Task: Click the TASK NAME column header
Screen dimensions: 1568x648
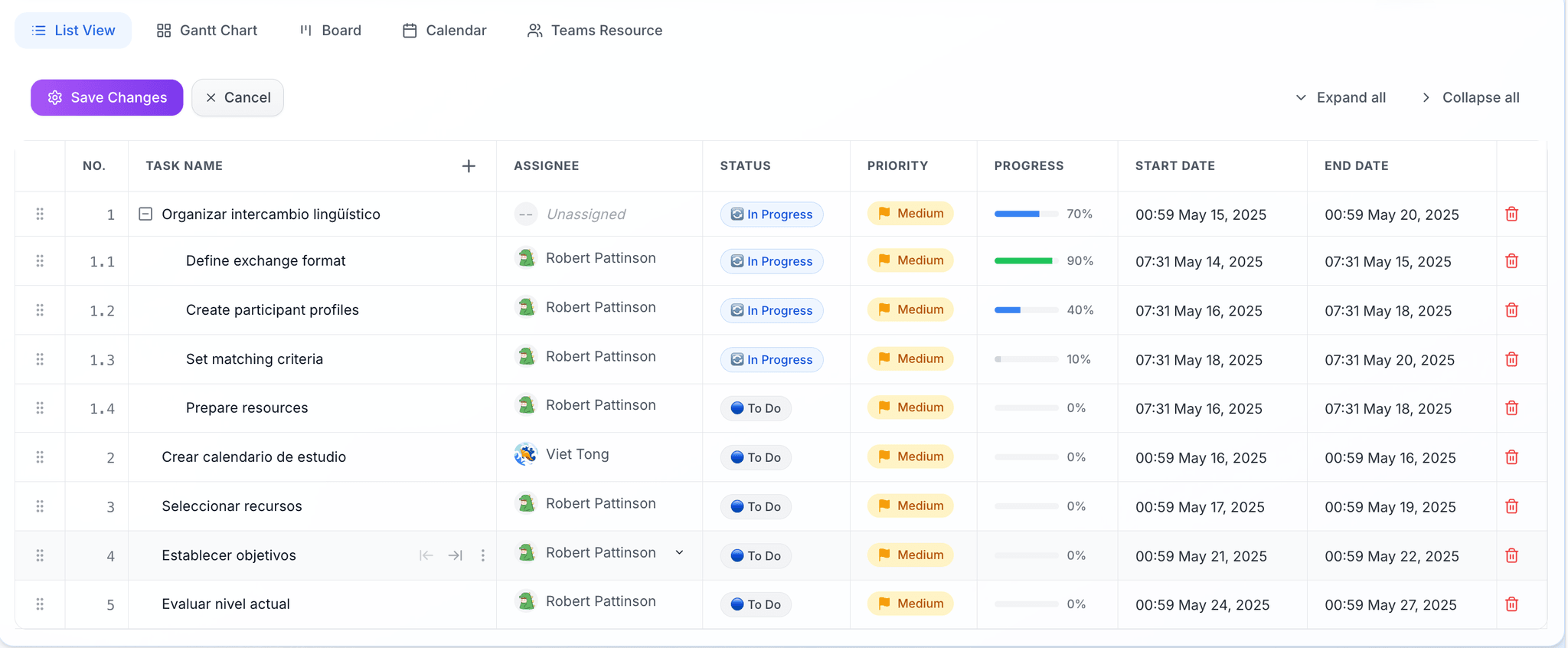Action: pyautogui.click(x=185, y=165)
